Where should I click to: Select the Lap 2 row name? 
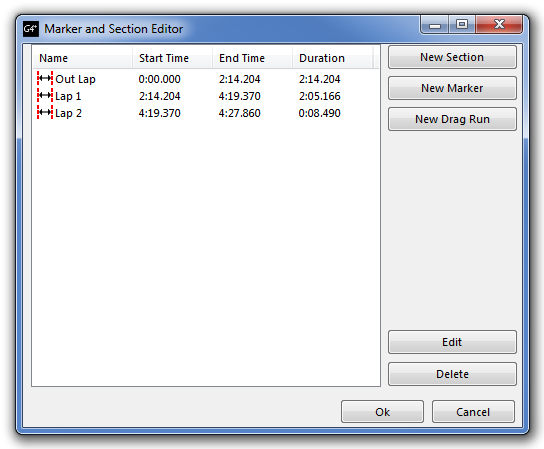click(x=68, y=113)
